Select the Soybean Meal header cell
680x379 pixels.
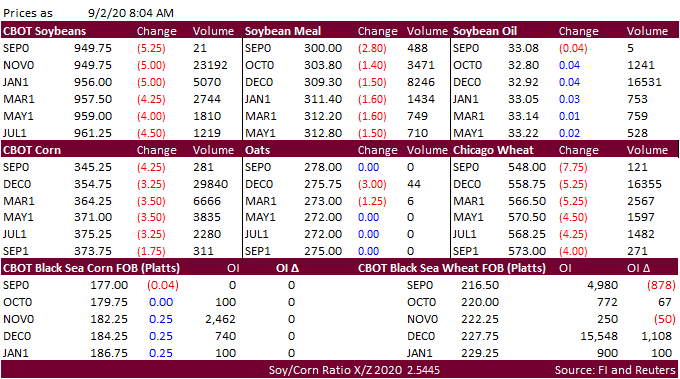[283, 31]
